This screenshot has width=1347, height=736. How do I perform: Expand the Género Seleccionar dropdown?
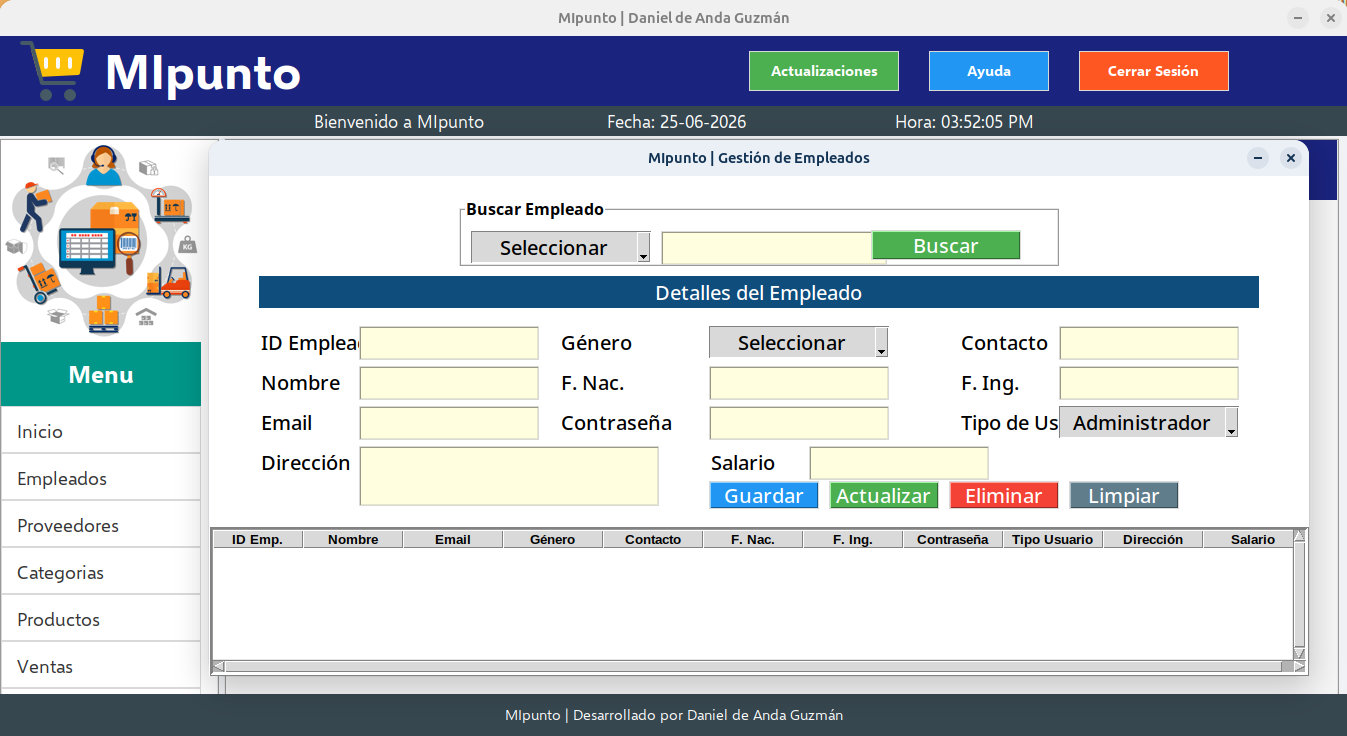click(799, 342)
